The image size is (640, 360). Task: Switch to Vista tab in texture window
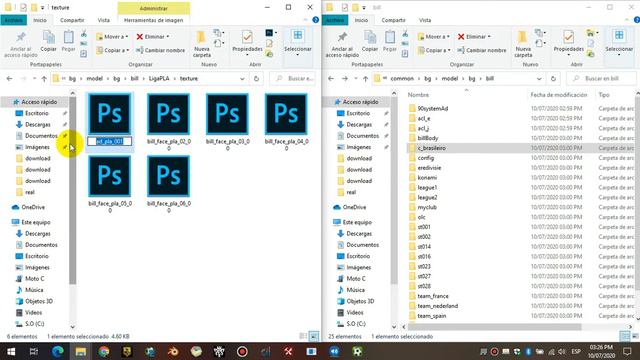click(104, 20)
